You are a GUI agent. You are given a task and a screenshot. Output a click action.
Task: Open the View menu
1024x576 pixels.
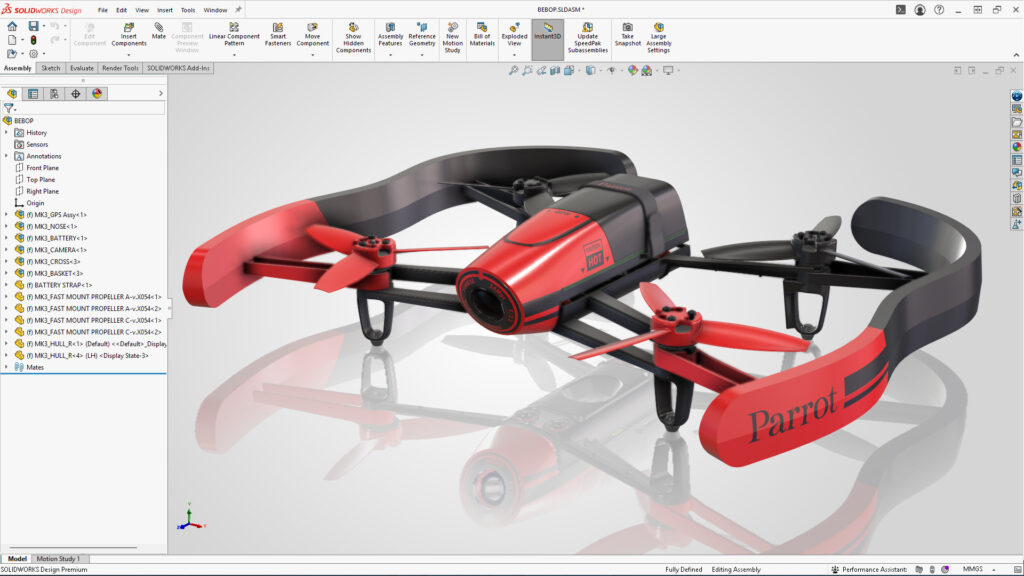[142, 10]
